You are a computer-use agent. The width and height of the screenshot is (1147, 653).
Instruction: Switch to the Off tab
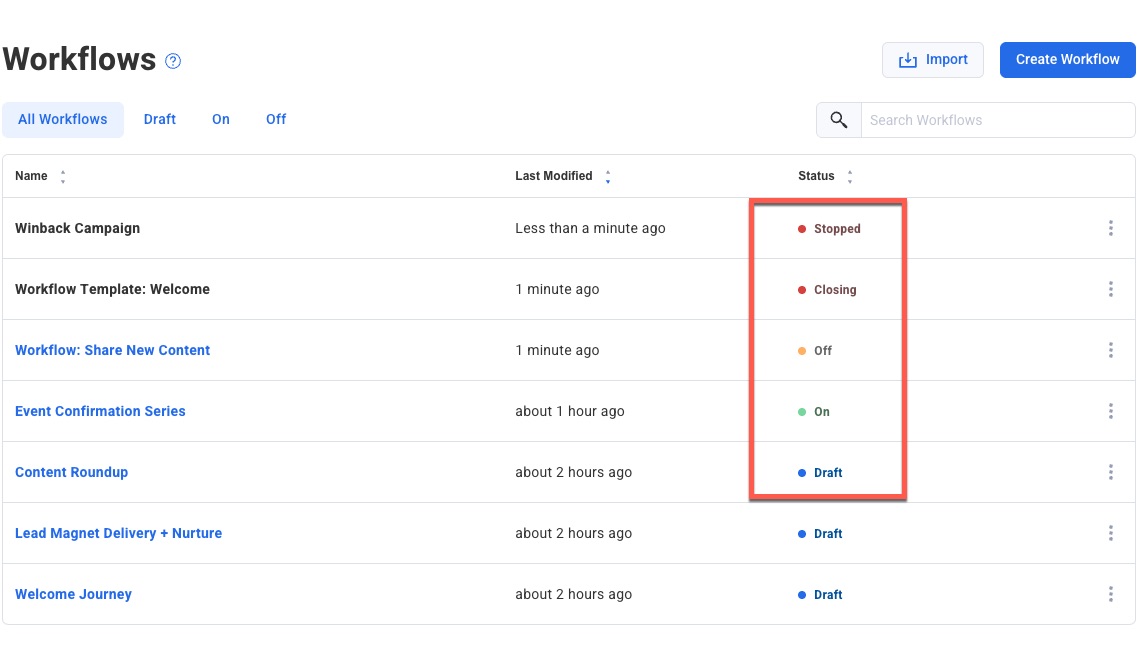(276, 119)
